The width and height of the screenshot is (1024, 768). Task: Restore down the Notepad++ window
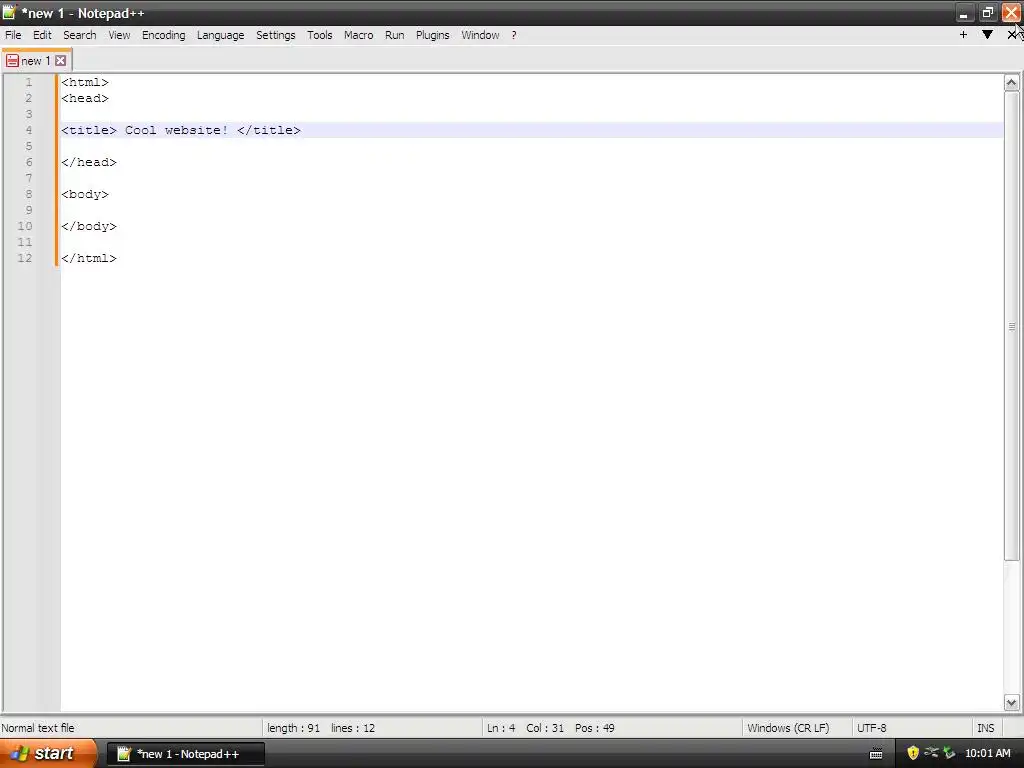click(x=987, y=13)
